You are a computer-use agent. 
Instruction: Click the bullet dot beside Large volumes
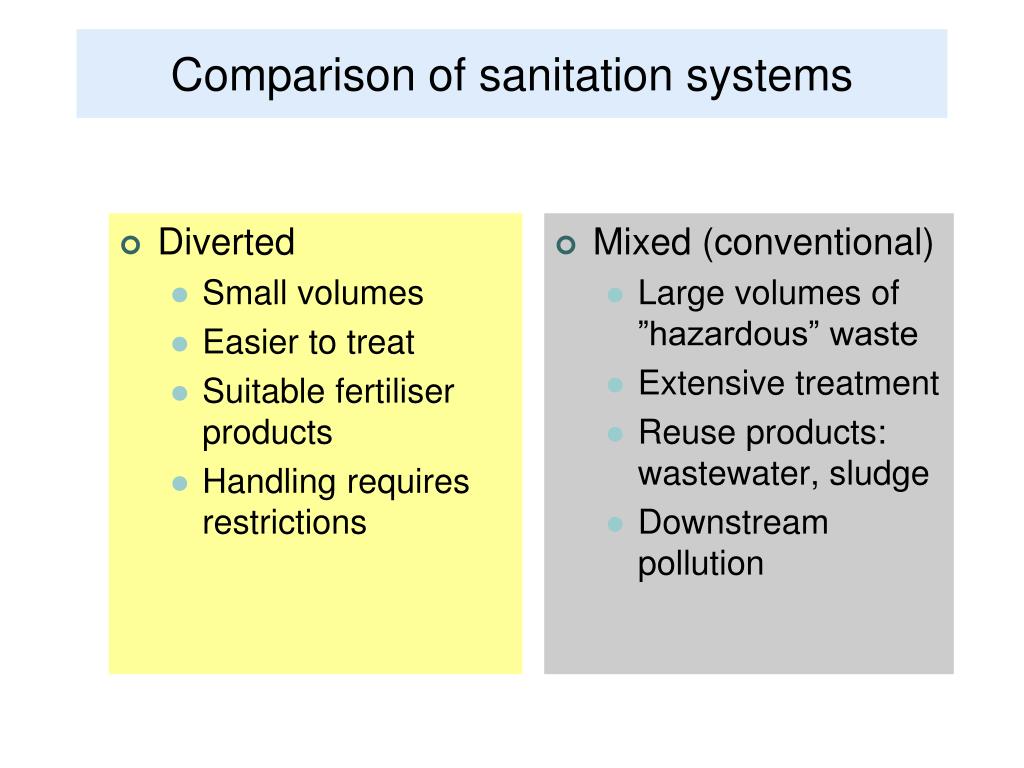pyautogui.click(x=615, y=295)
